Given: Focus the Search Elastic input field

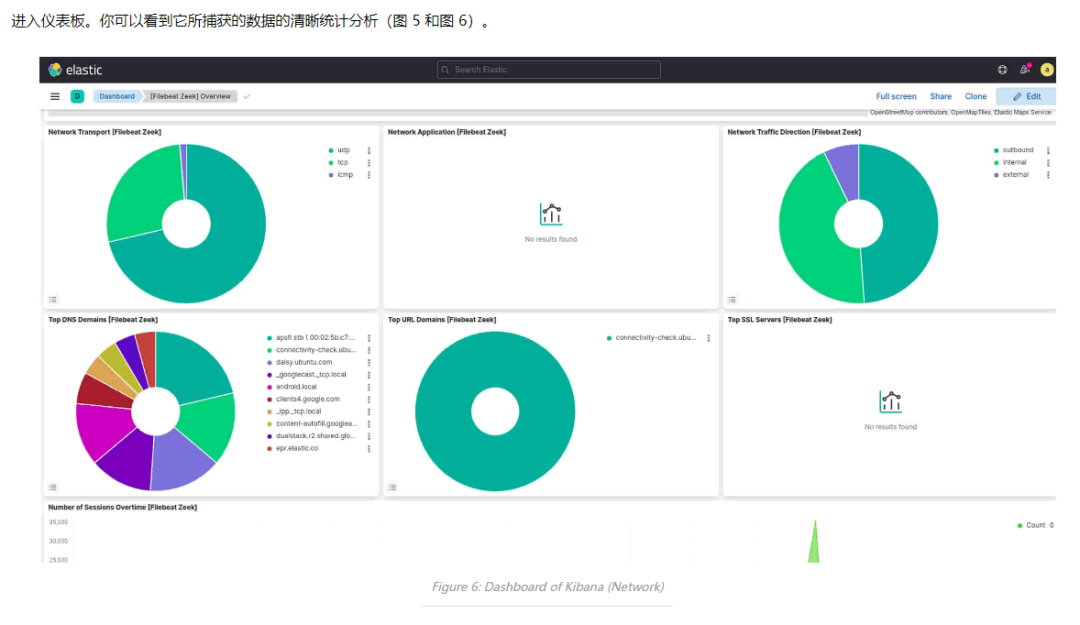Looking at the screenshot, I should click(549, 70).
